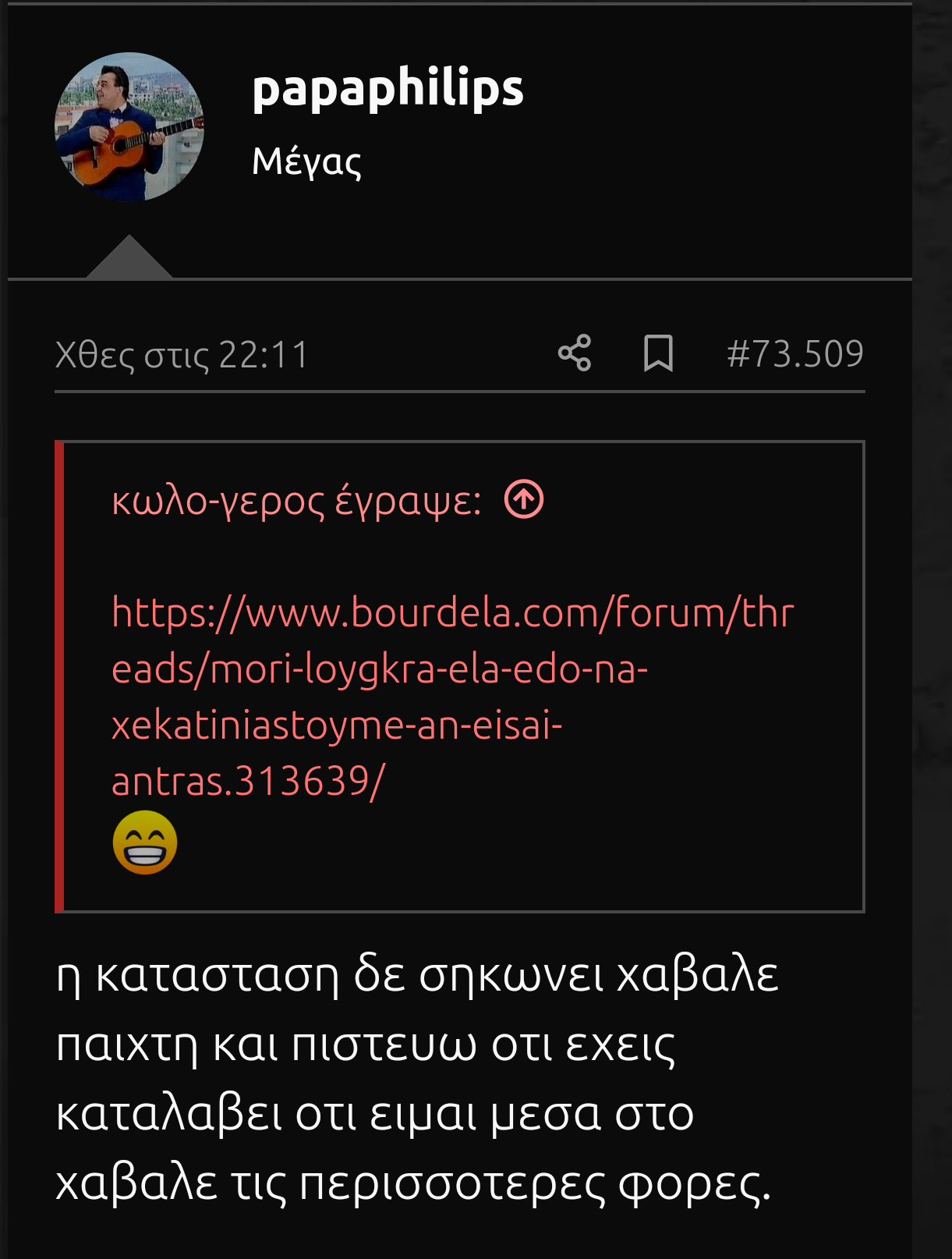Open the bourdela.com forum thread link

click(x=452, y=696)
